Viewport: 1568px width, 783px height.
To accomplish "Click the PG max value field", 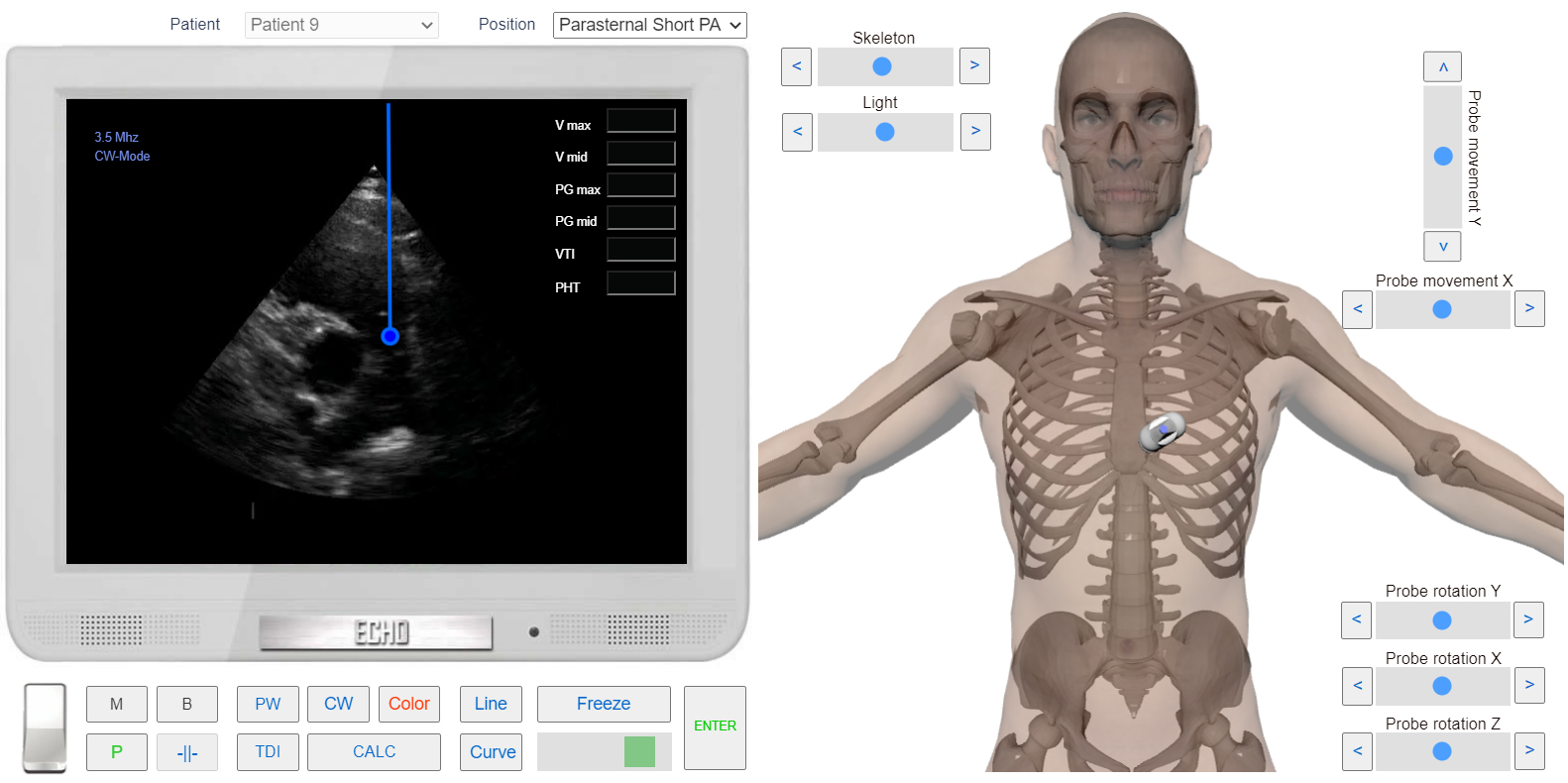I will pyautogui.click(x=641, y=185).
